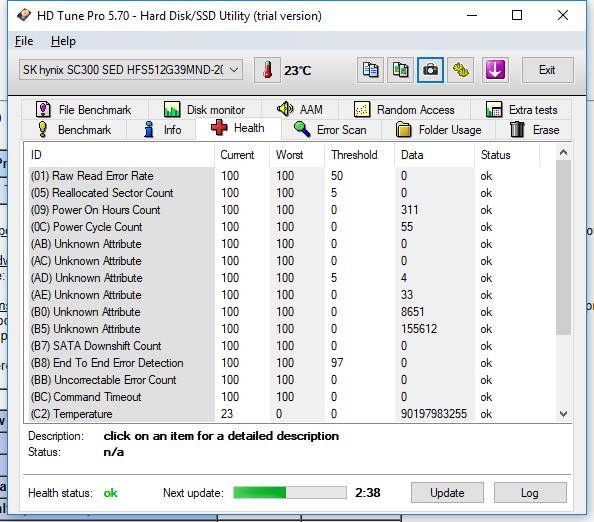Viewport: 594px width, 522px height.
Task: Switch to the AAM tab
Action: [300, 109]
